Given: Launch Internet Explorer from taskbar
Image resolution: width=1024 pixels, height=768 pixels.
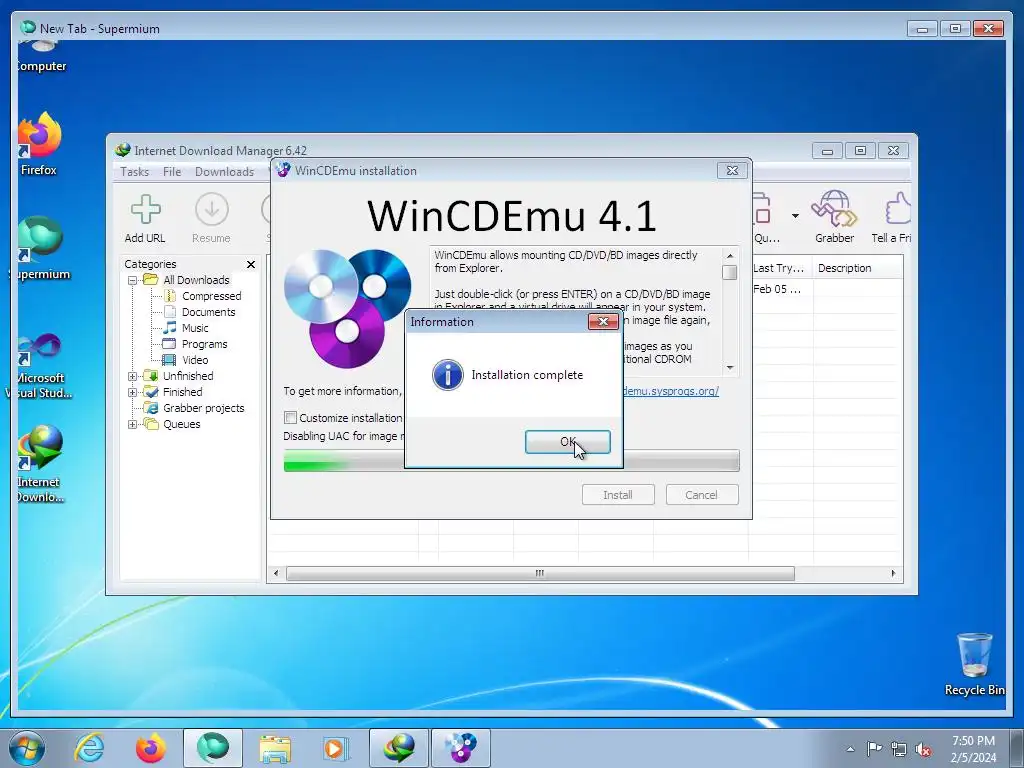Looking at the screenshot, I should point(89,748).
